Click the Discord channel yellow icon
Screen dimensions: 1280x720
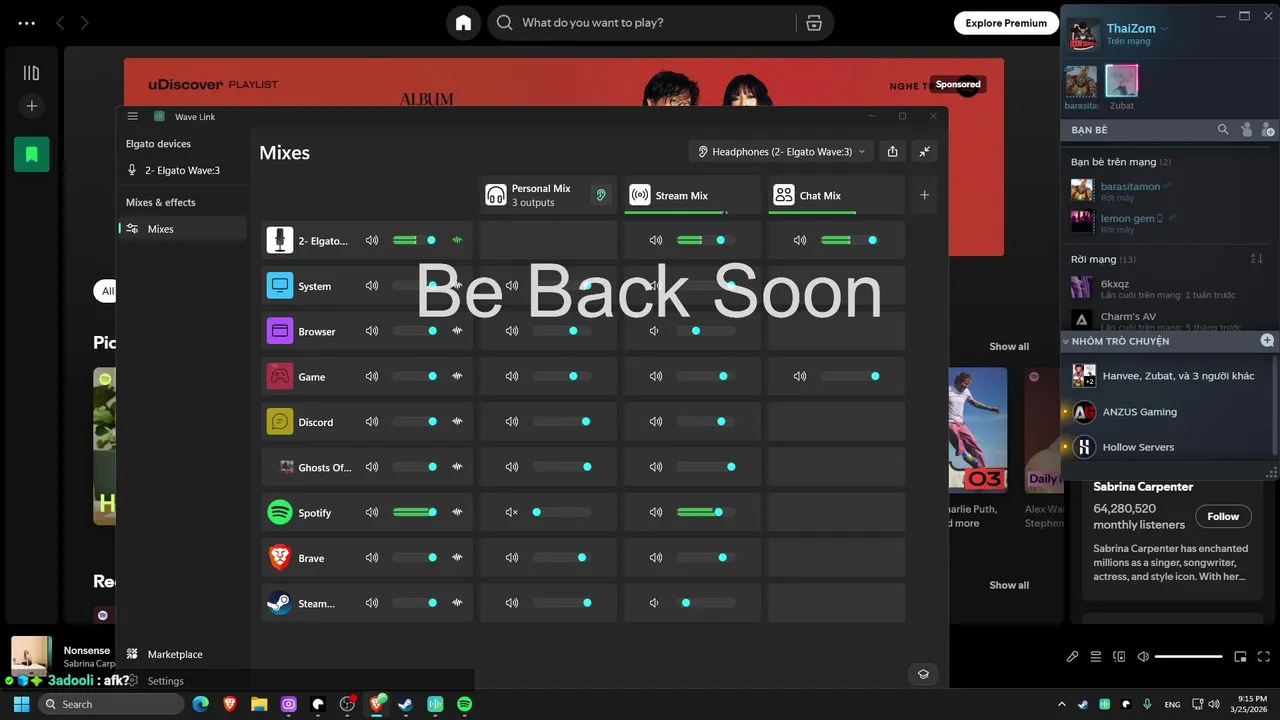click(x=280, y=422)
